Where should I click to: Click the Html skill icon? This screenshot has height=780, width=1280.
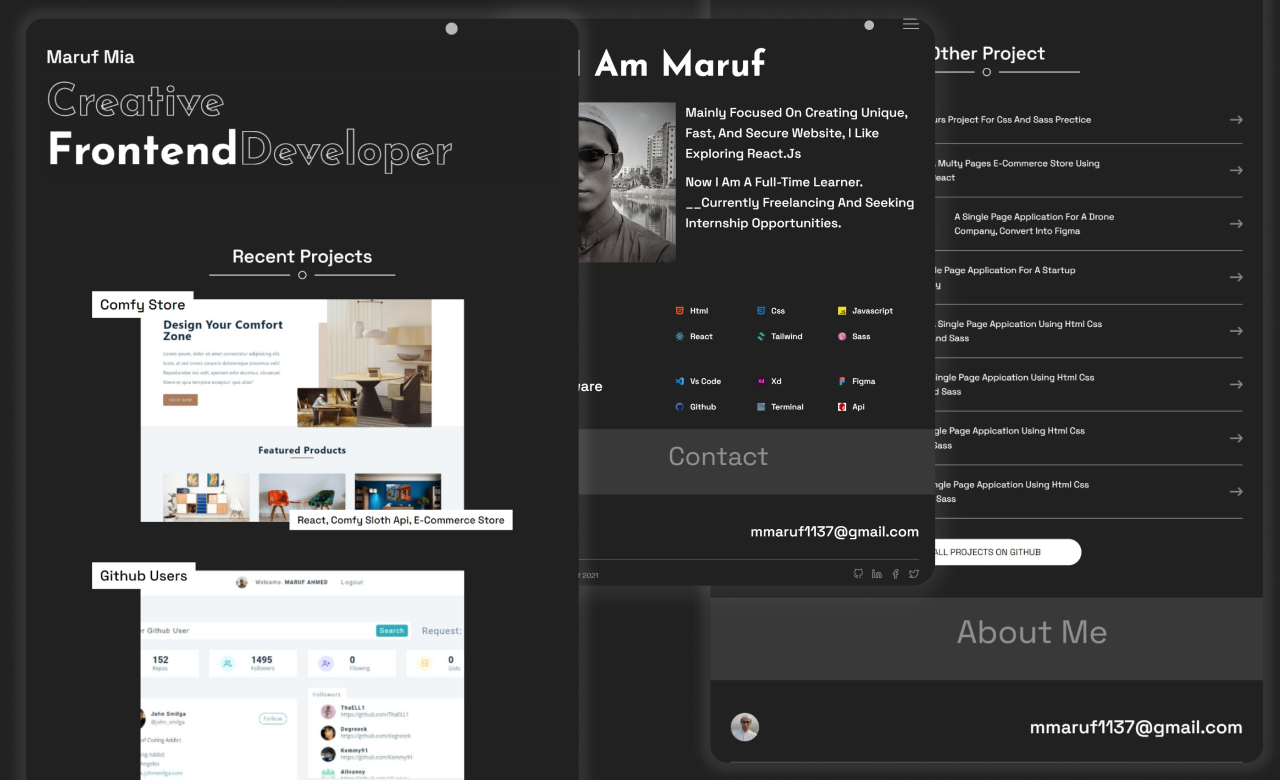(680, 311)
